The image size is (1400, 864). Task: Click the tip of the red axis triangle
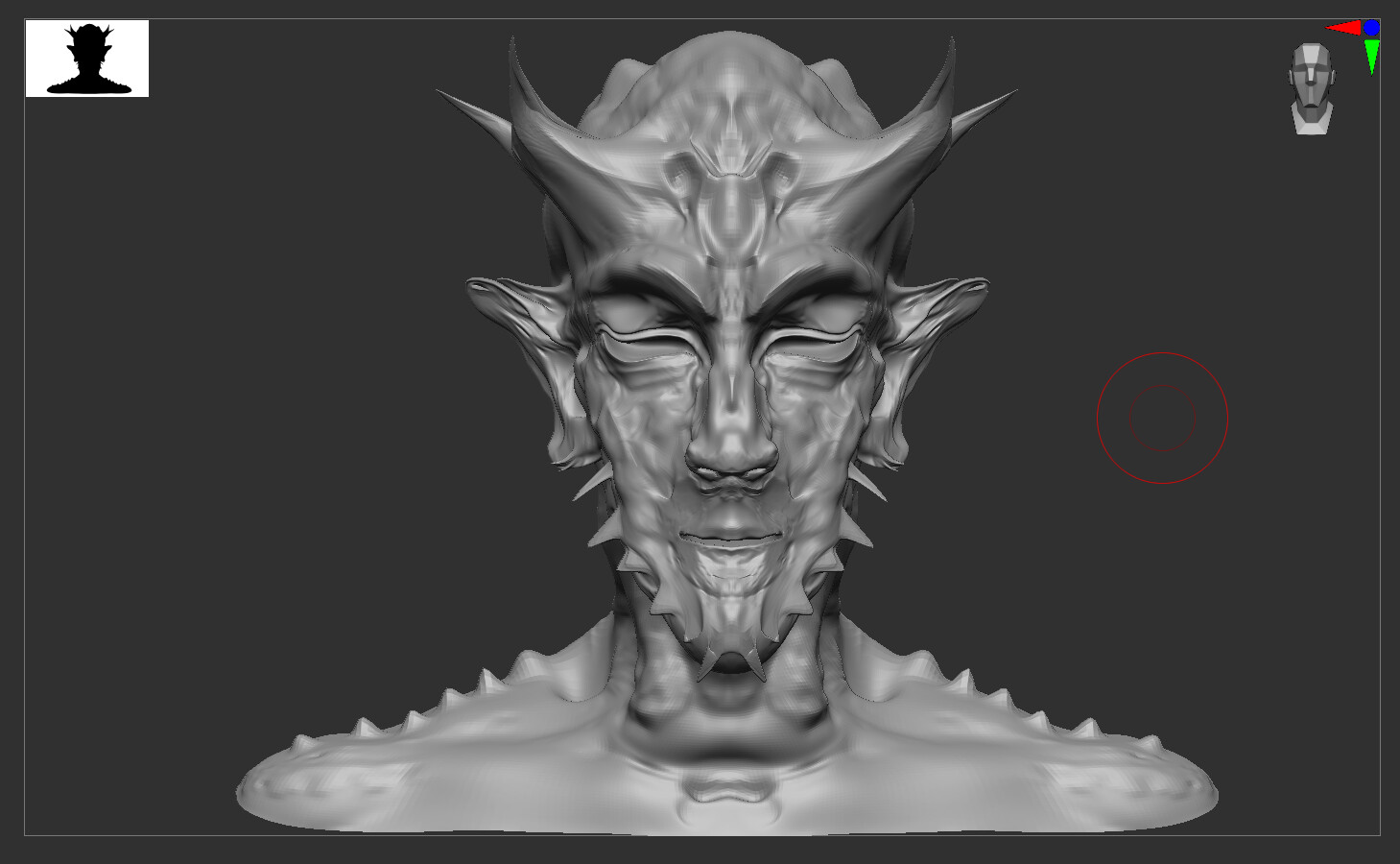pyautogui.click(x=1327, y=27)
